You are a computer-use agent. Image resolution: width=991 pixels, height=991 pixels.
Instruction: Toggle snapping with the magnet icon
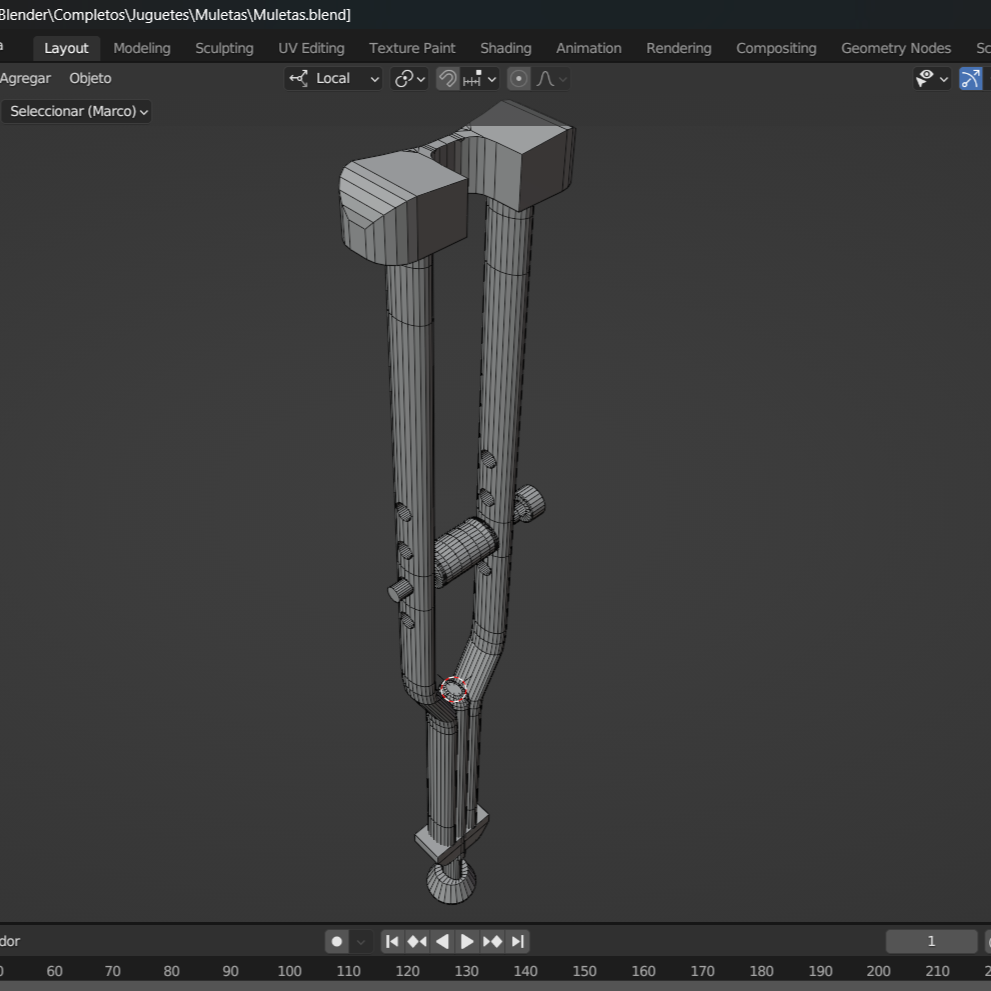[x=447, y=78]
